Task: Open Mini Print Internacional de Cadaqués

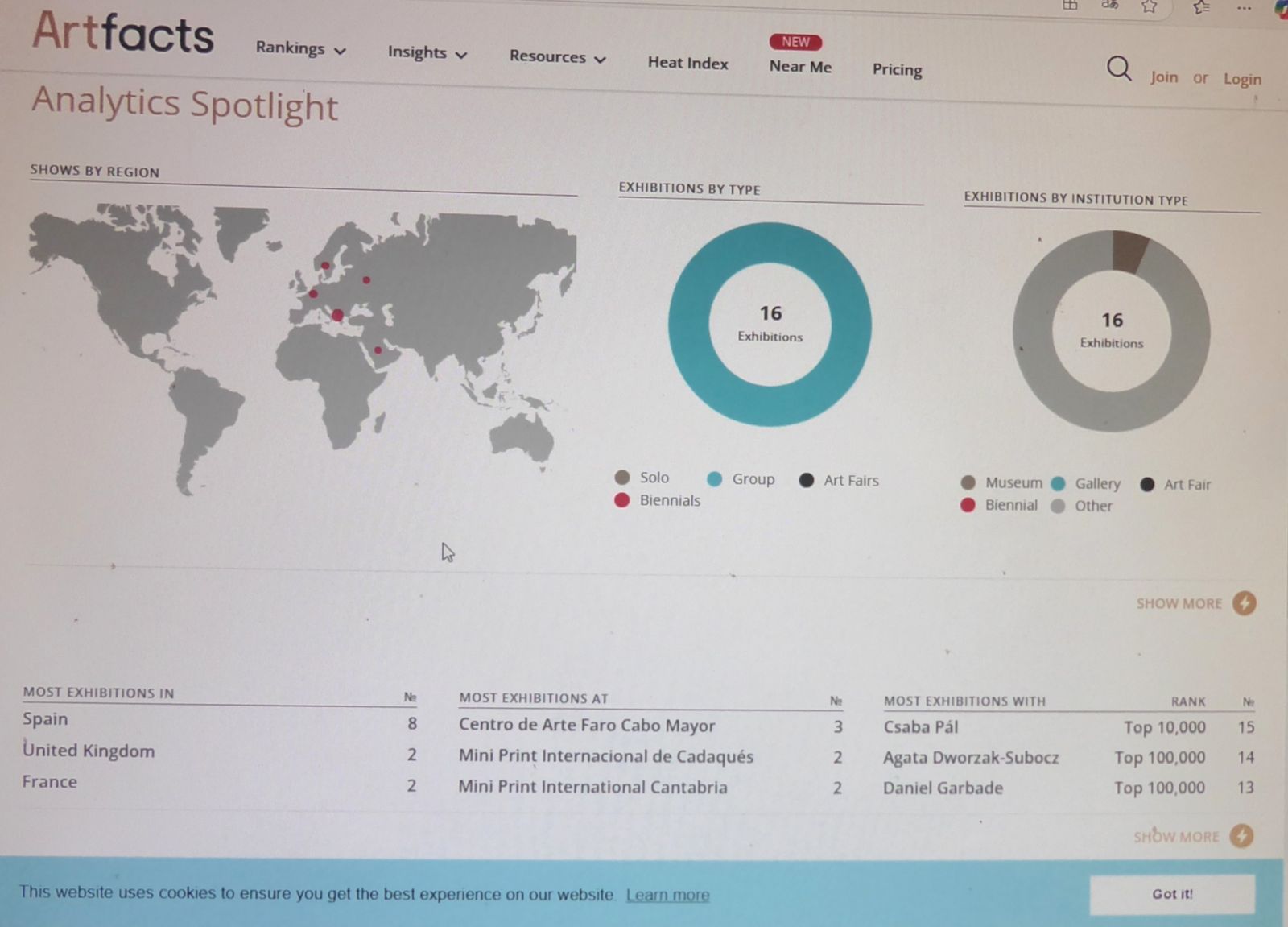Action: pos(605,756)
